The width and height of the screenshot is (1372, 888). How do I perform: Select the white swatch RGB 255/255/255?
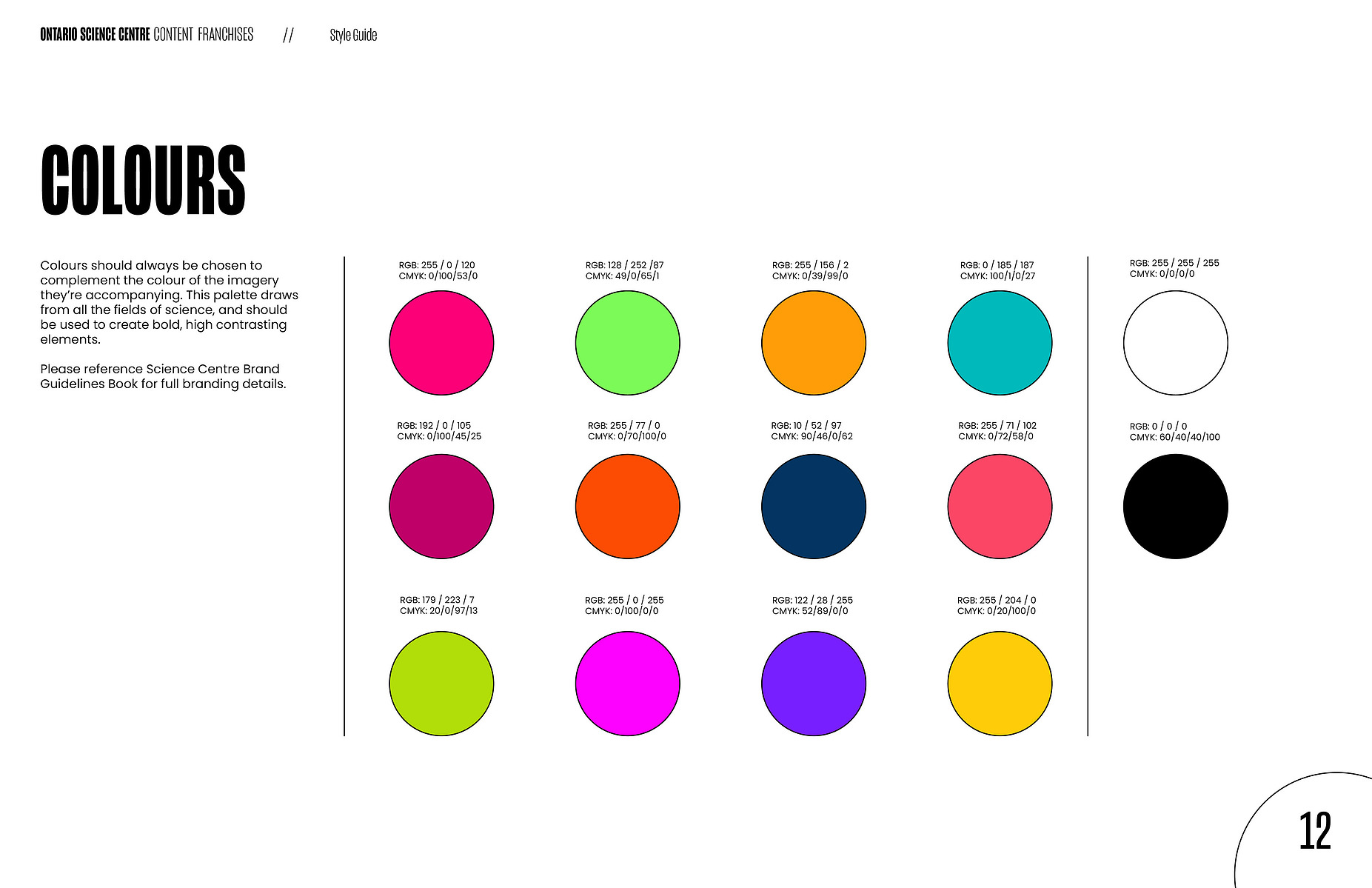(x=1176, y=343)
